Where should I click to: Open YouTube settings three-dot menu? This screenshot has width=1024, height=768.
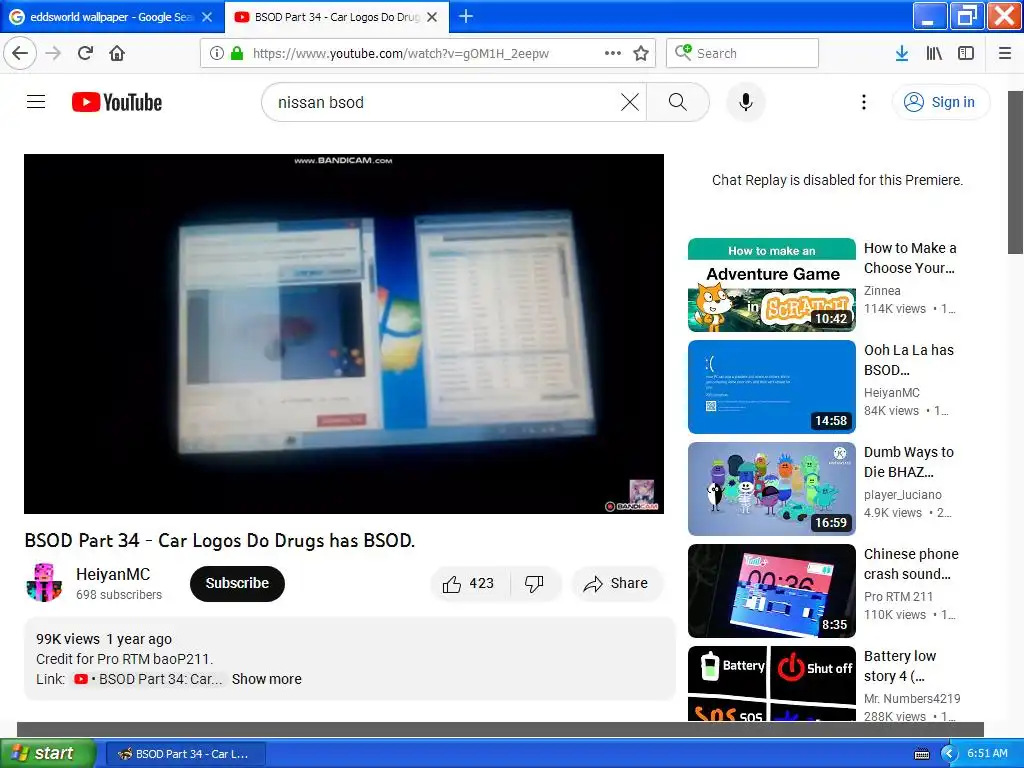[x=864, y=102]
